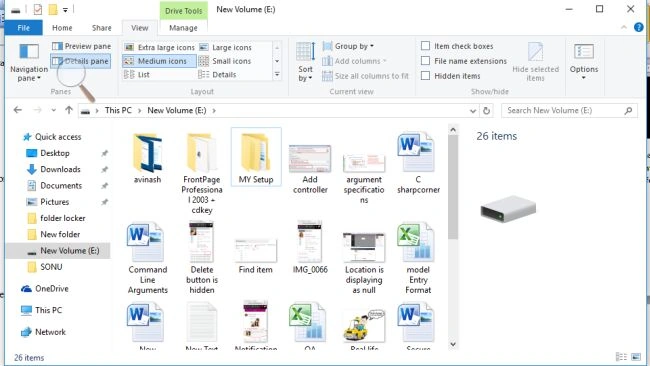Switch to the Share ribbon tab

(x=102, y=28)
